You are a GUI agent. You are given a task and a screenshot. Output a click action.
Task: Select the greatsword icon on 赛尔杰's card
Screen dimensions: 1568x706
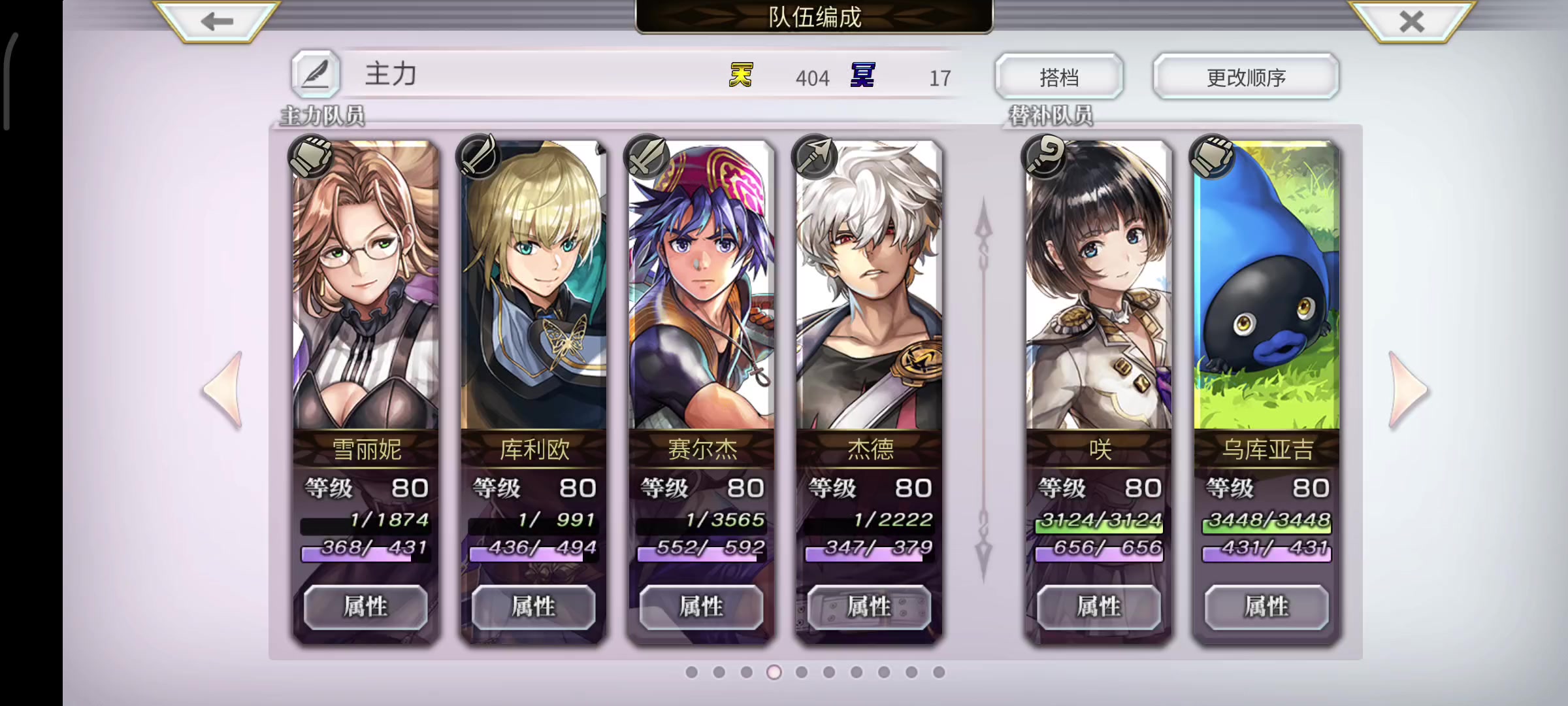646,157
